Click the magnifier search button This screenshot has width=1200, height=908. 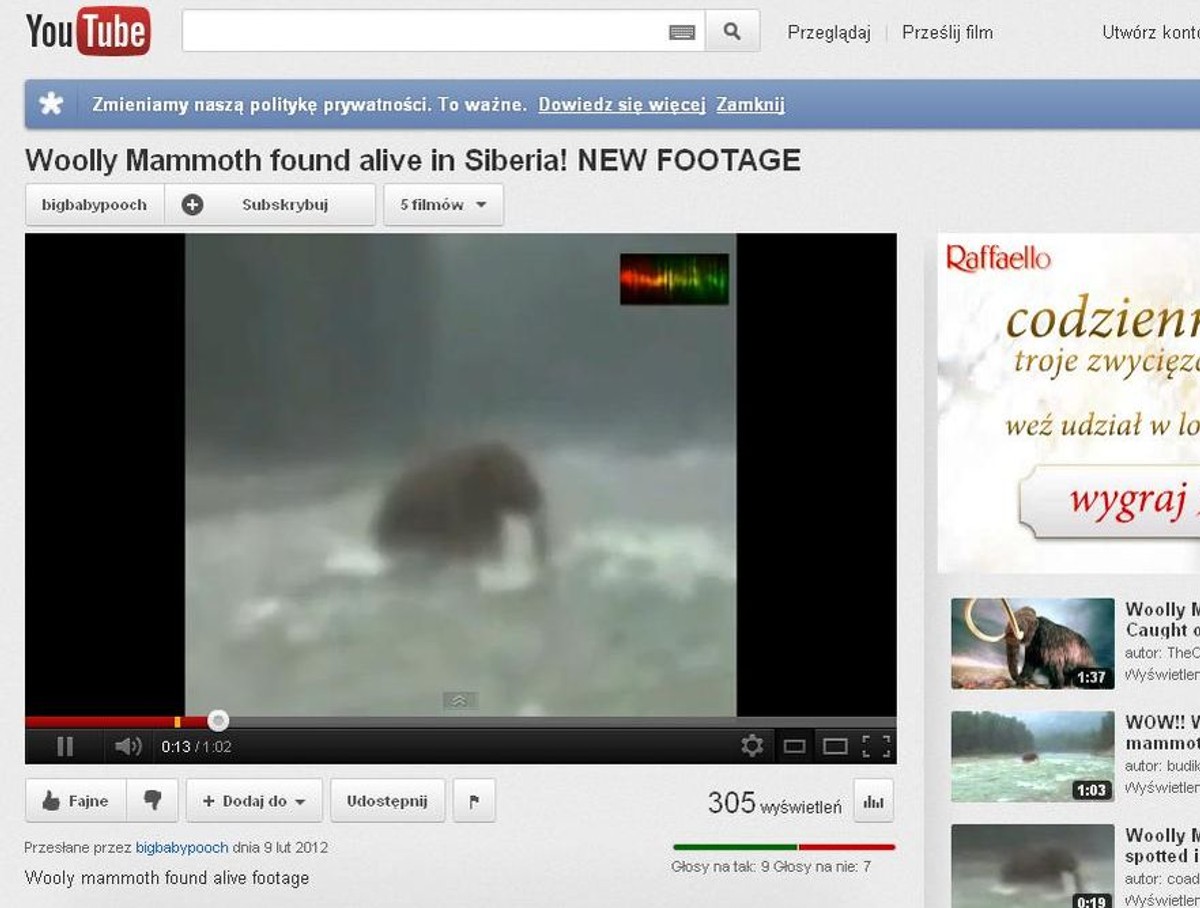click(x=732, y=31)
